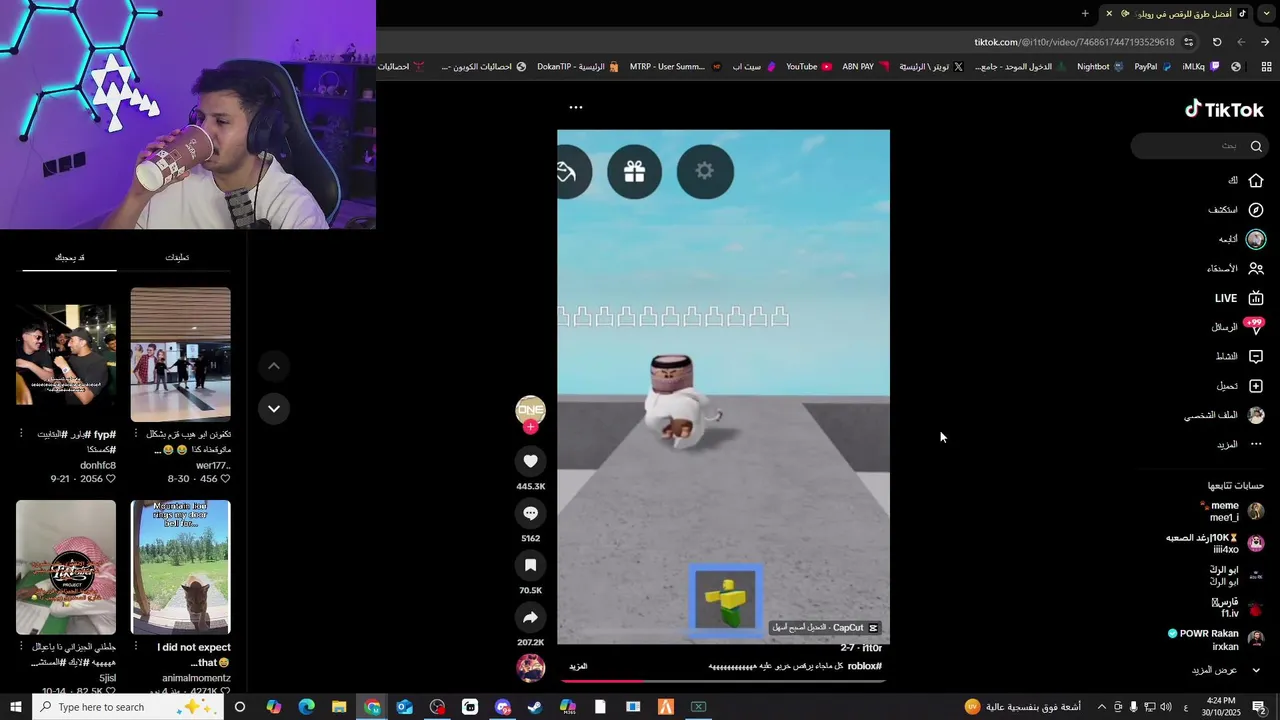The image size is (1280, 720).
Task: Click the Windows taskbar search box
Action: click(x=127, y=707)
